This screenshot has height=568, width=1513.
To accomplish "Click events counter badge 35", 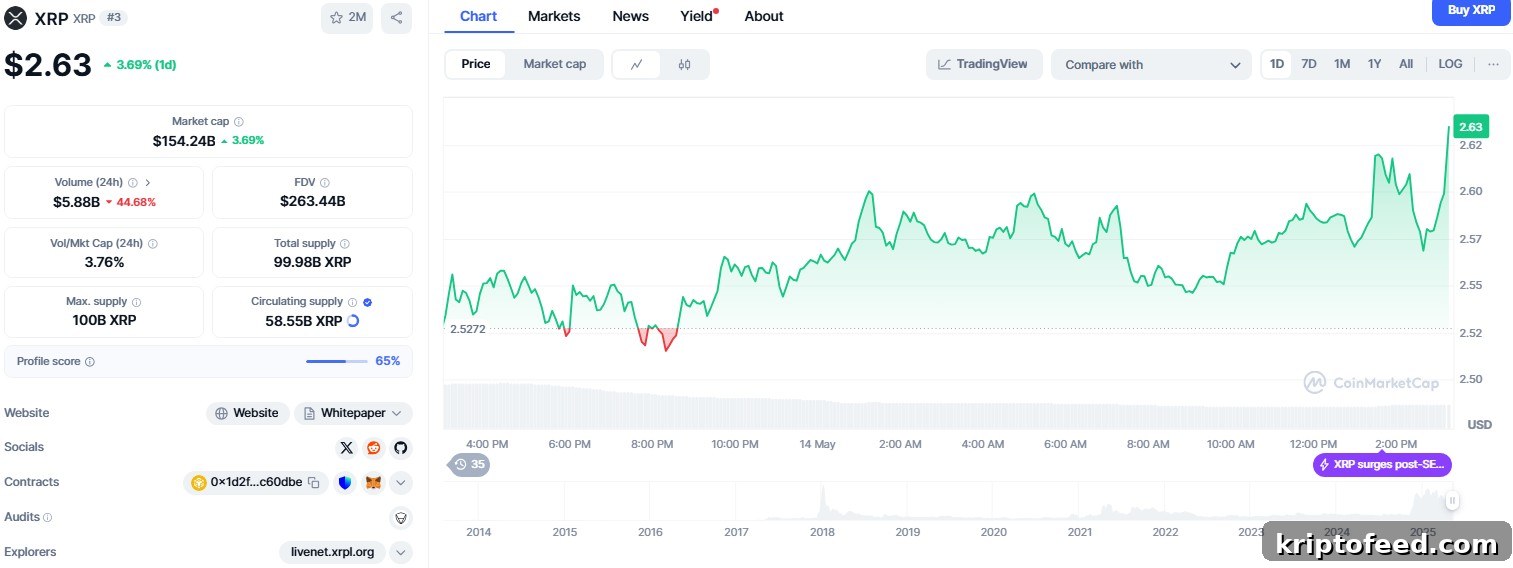I will pyautogui.click(x=469, y=464).
